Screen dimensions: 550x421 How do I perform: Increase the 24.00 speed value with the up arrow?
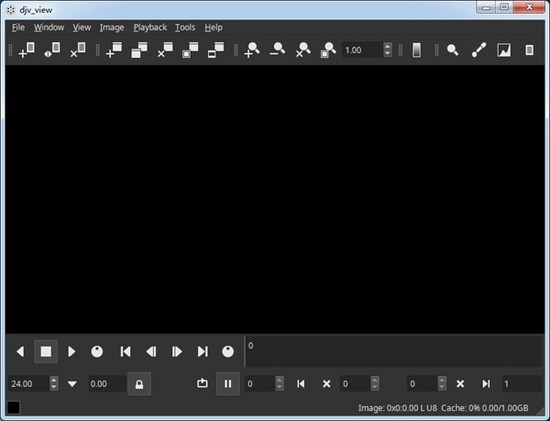click(x=54, y=380)
